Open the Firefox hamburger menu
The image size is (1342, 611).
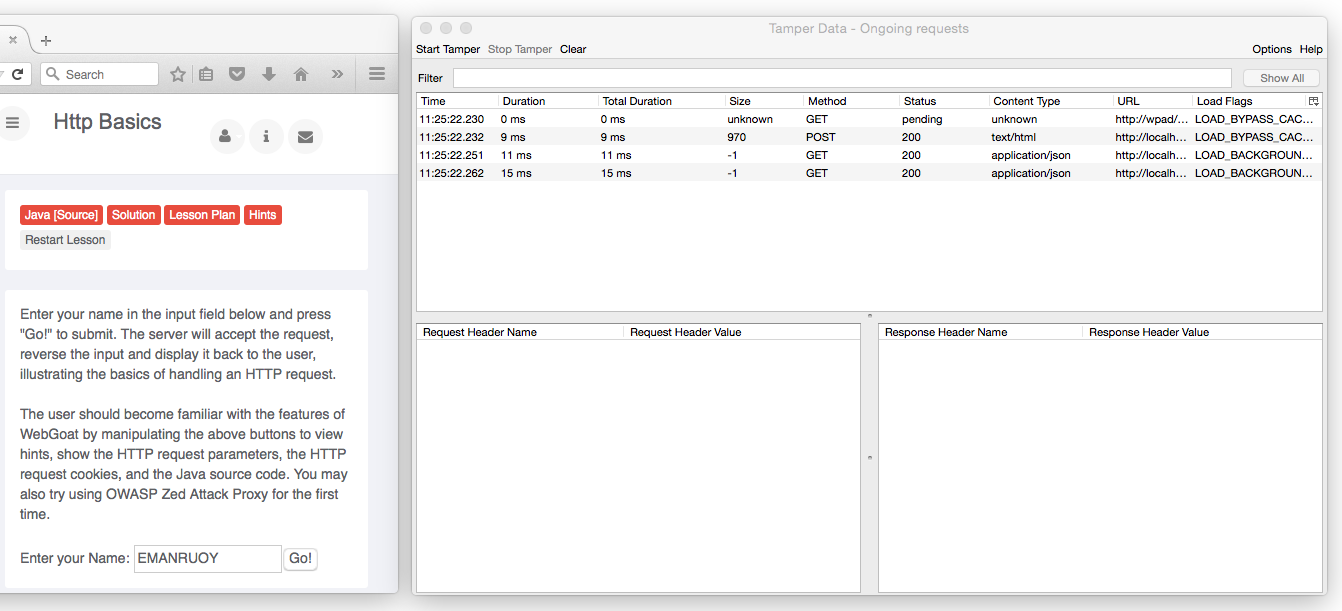pos(377,74)
